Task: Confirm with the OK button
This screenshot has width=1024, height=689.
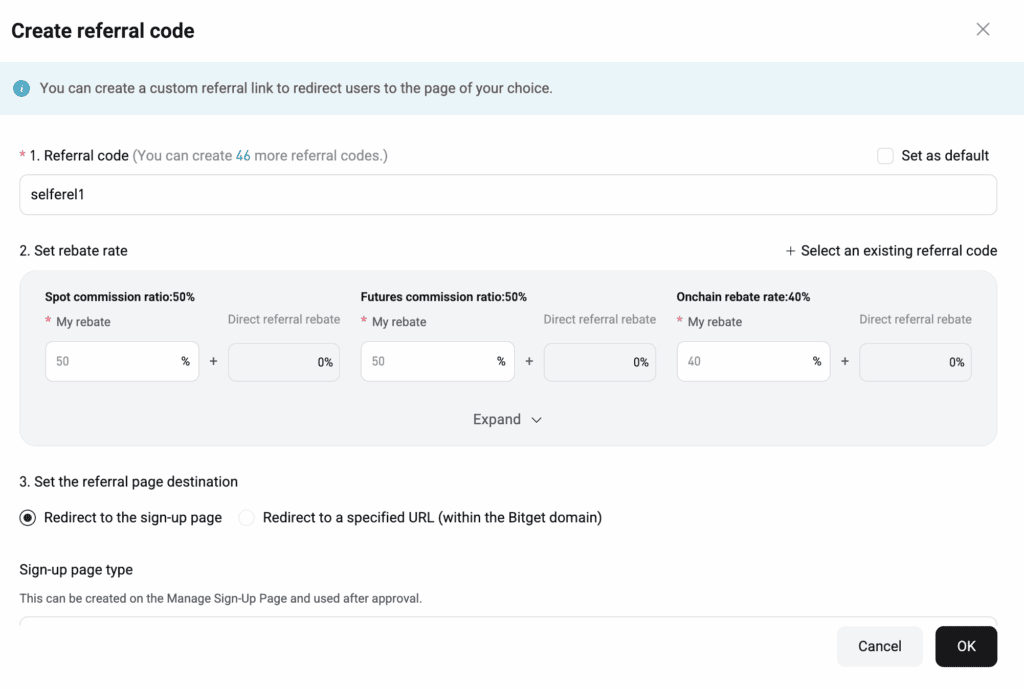Action: (x=965, y=646)
